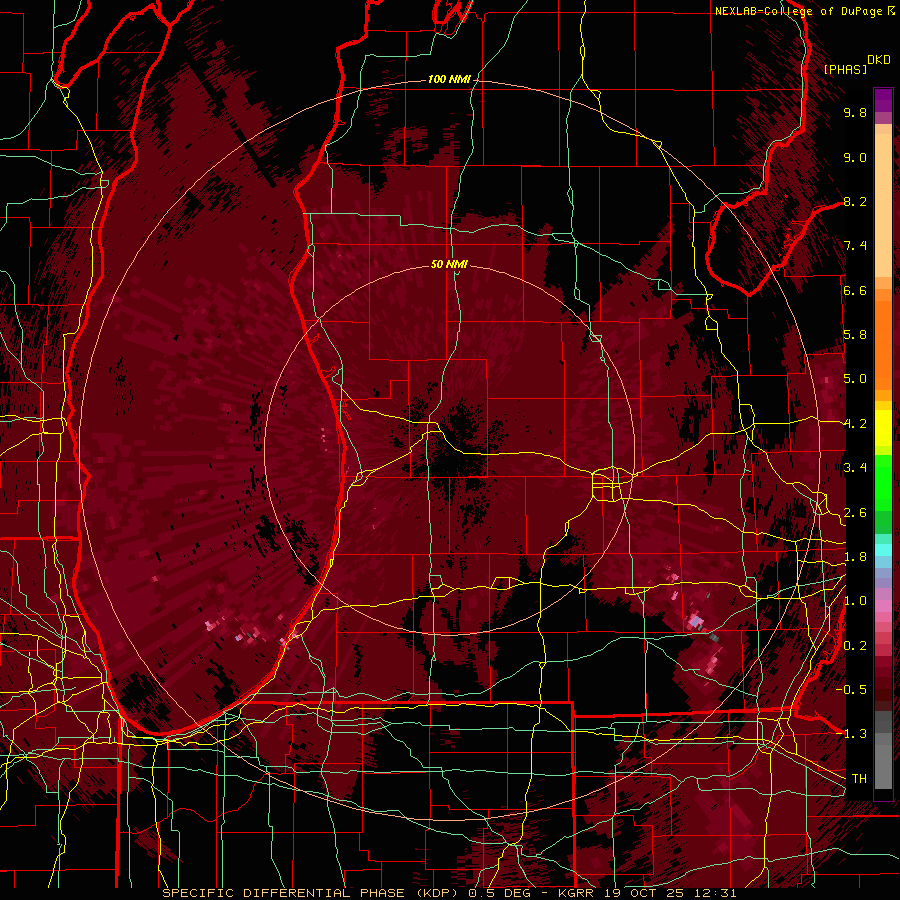
Task: Click the TH threshold label on color scale
Action: tap(859, 779)
